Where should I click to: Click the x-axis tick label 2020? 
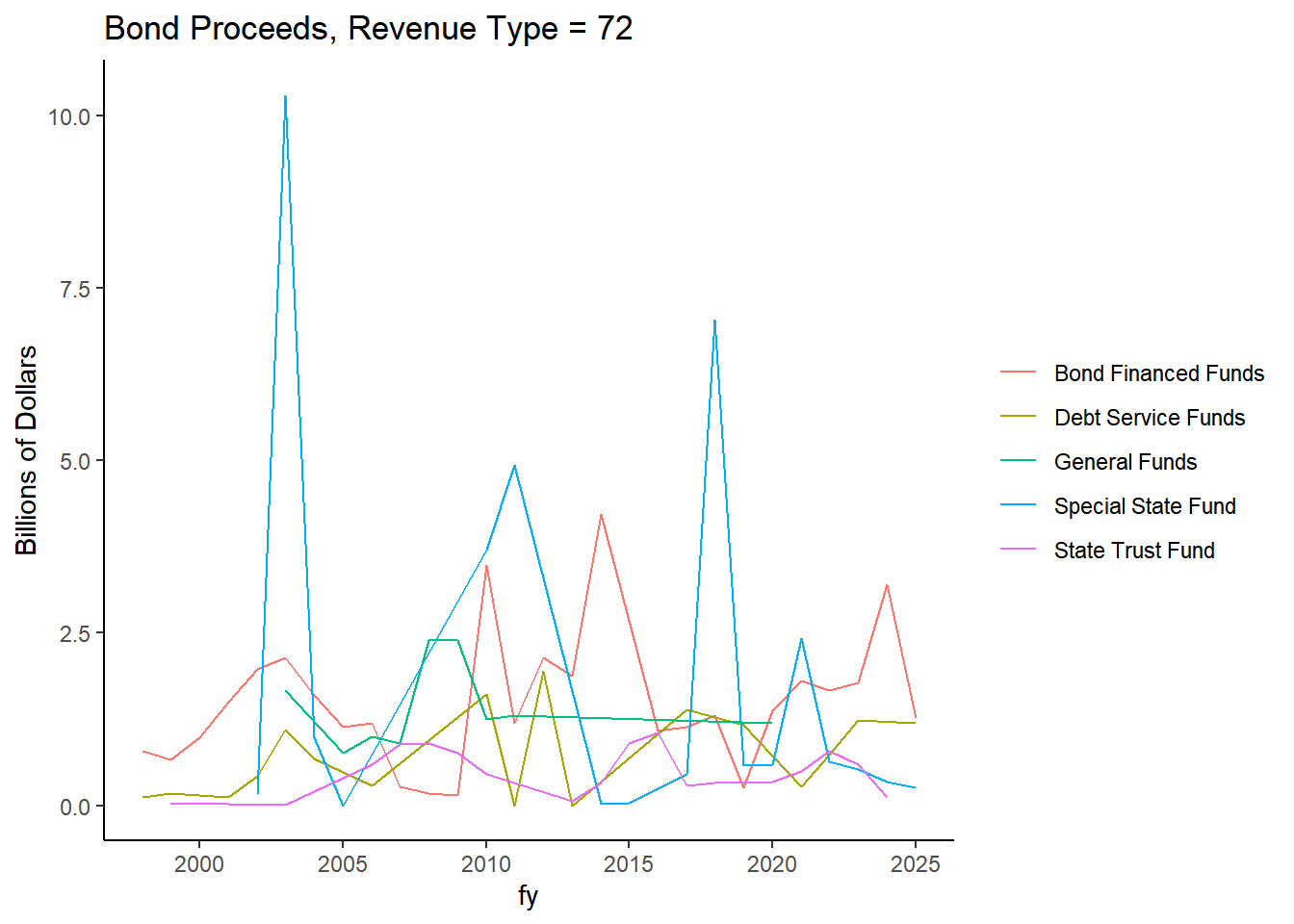[772, 864]
